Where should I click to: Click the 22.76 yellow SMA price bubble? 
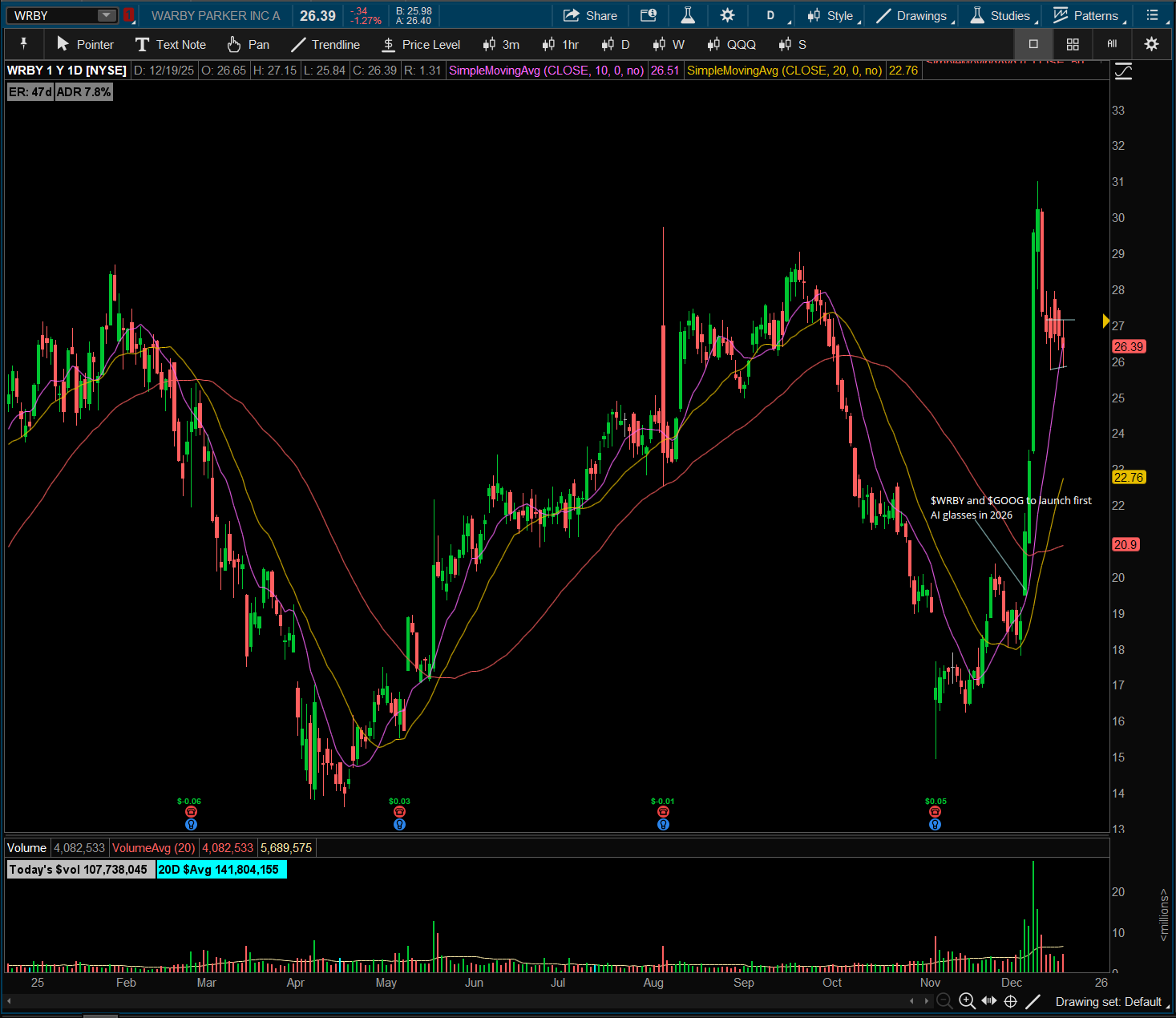pos(1129,477)
